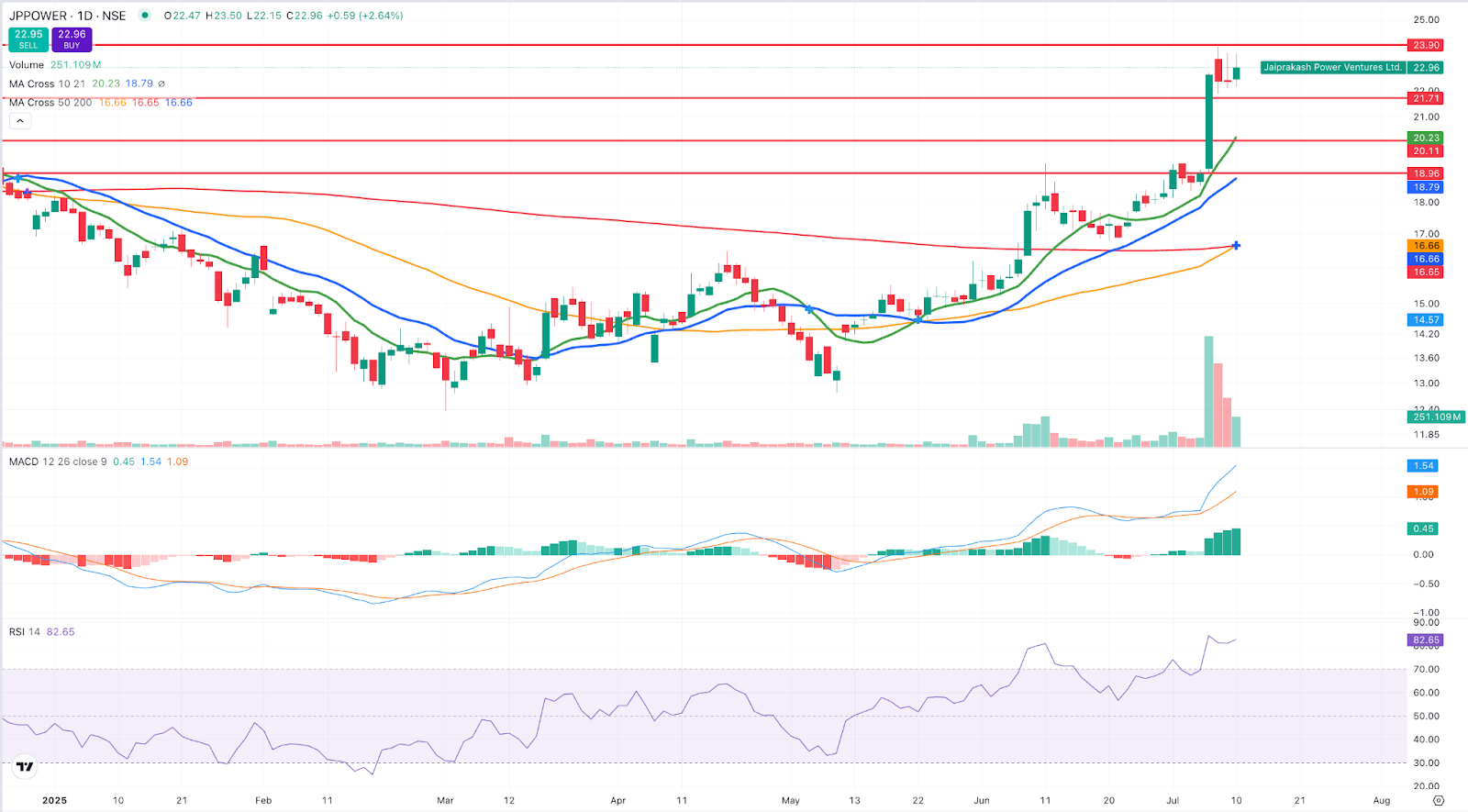Click the O22.47 open value in header
The height and width of the screenshot is (812, 1468).
pos(182,16)
